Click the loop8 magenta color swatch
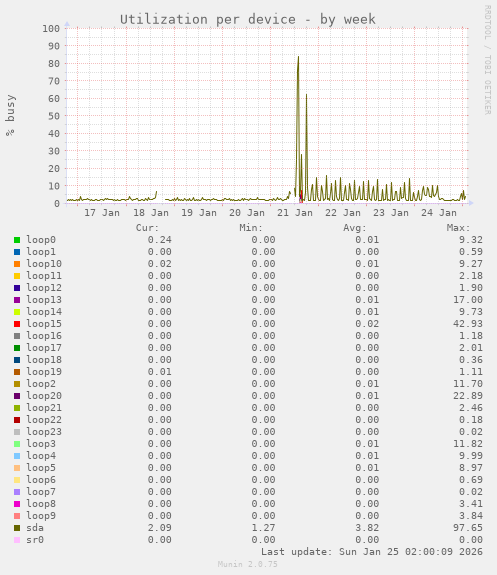The width and height of the screenshot is (497, 575). click(17, 504)
